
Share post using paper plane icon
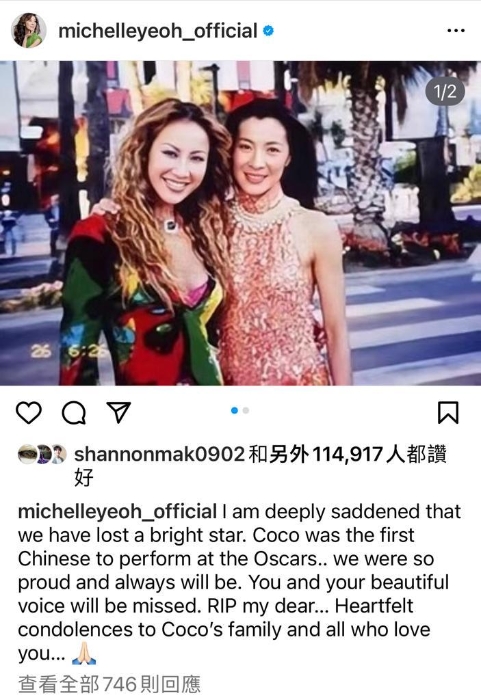coord(118,412)
